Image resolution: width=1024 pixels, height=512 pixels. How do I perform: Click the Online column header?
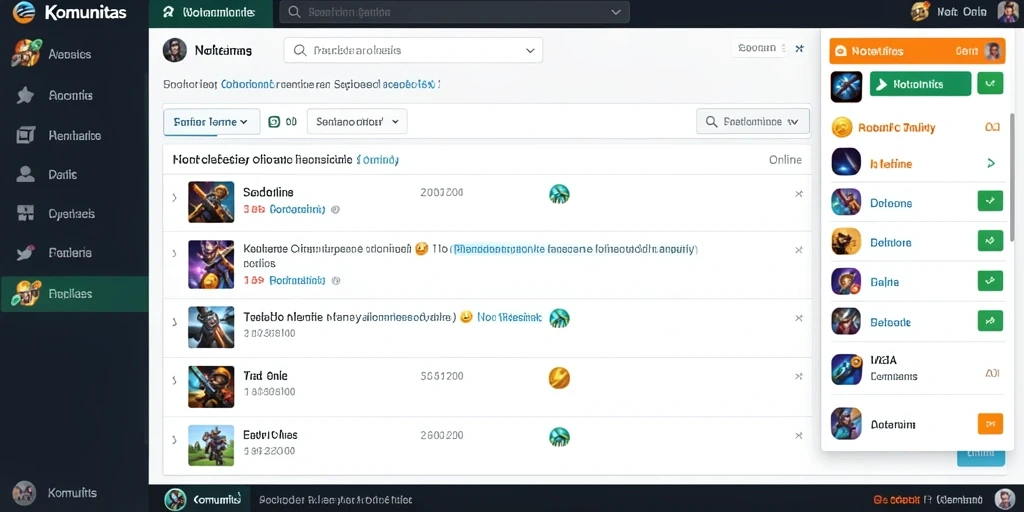coord(785,160)
